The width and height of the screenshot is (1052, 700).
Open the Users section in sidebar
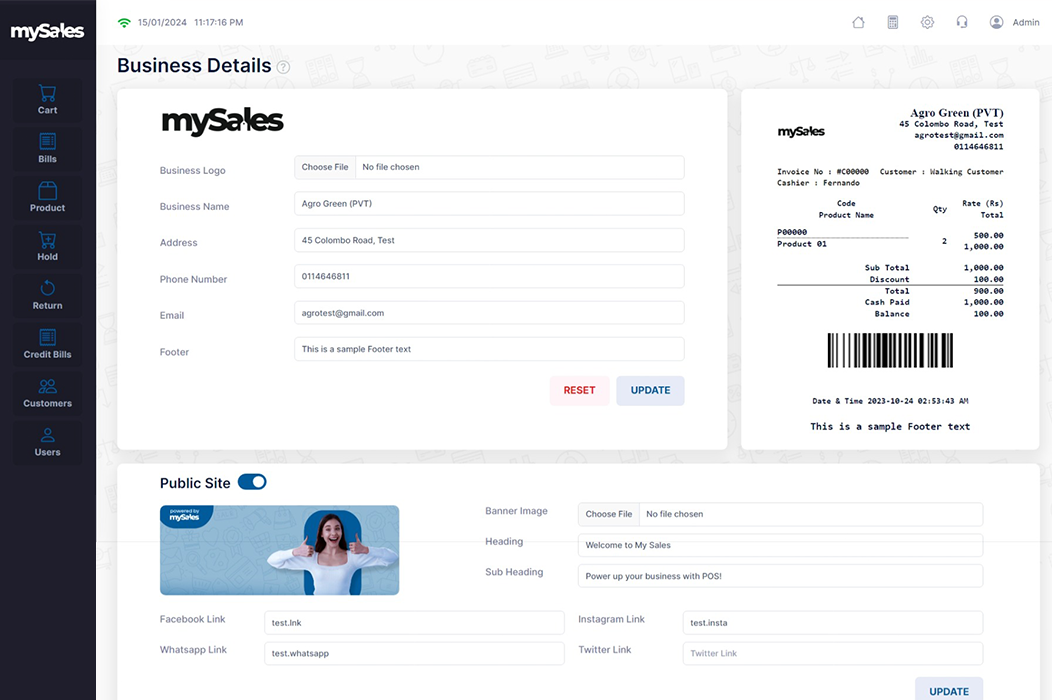click(x=47, y=442)
